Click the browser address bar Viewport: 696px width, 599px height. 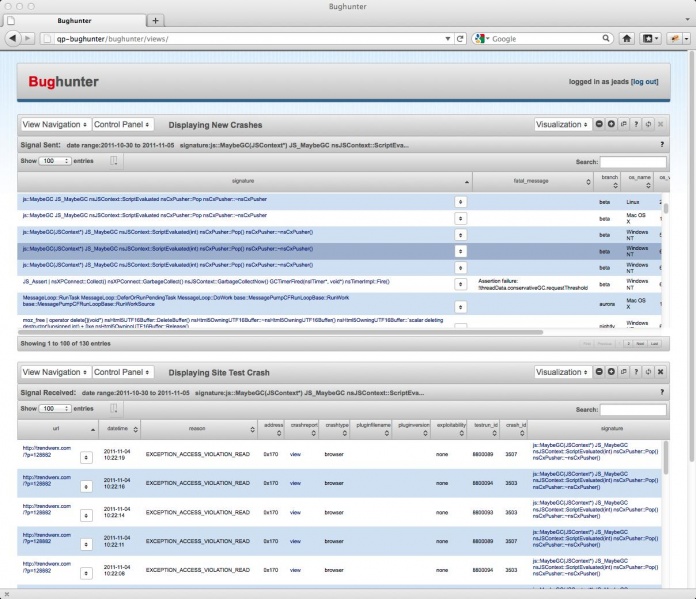249,39
